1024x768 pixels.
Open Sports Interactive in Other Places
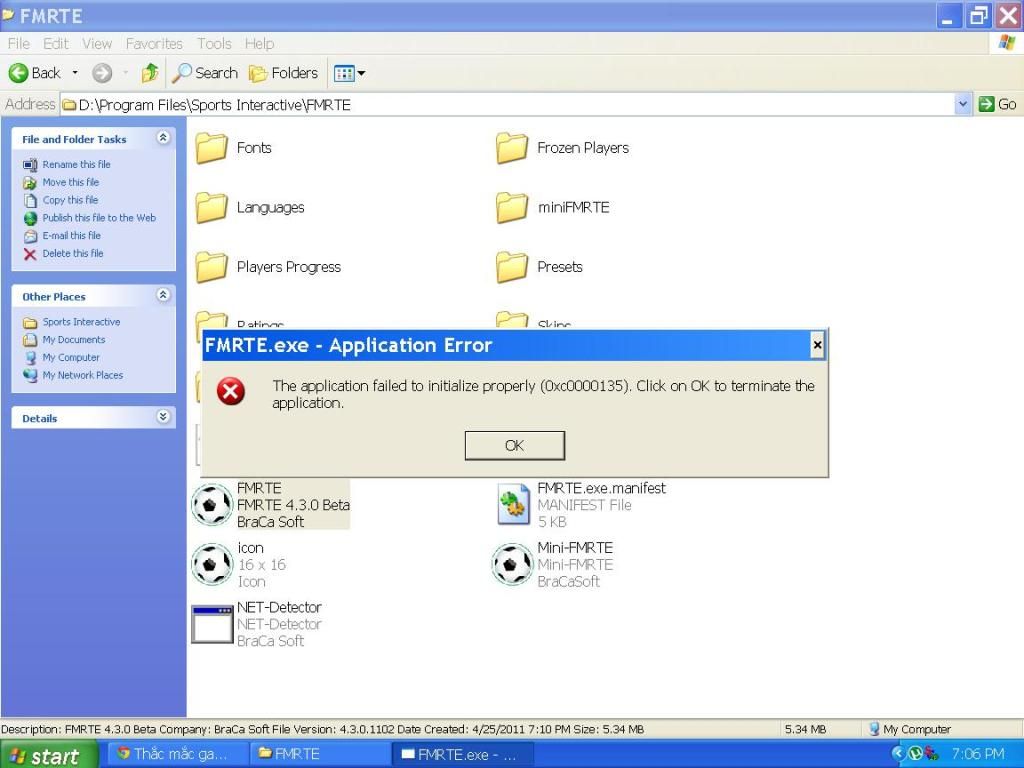pyautogui.click(x=81, y=322)
